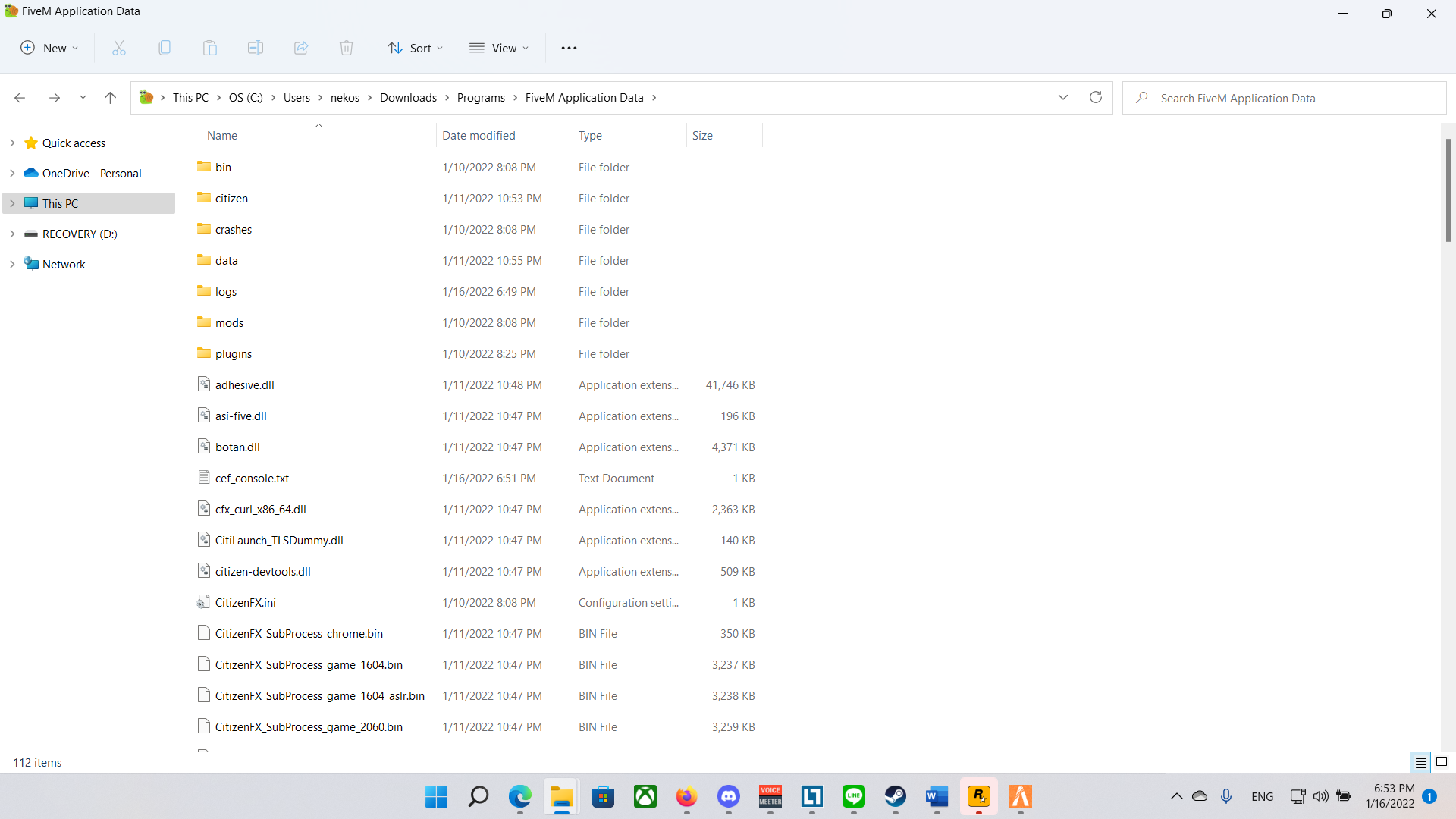Copy using the toolbar copy icon
Viewport: 1456px width, 819px height.
click(x=165, y=48)
